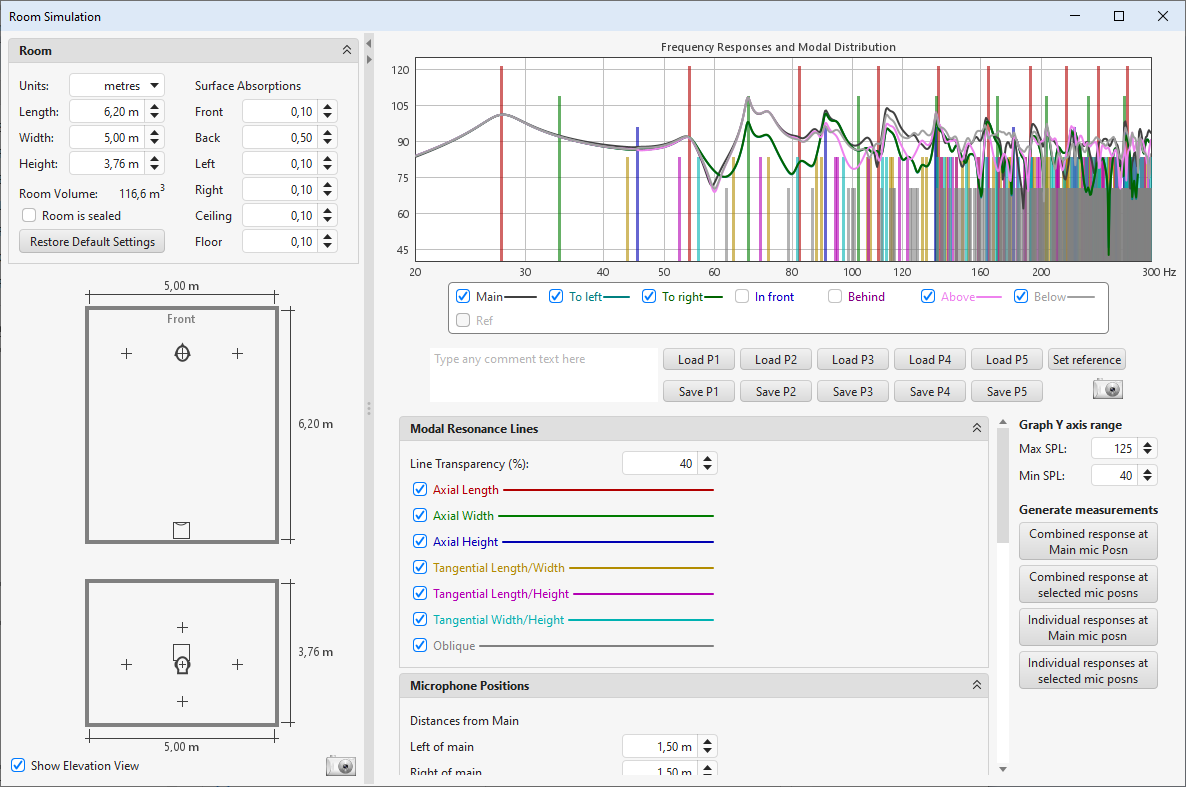Screen dimensions: 1186x787
Task: Open the Units dropdown
Action: click(x=116, y=86)
